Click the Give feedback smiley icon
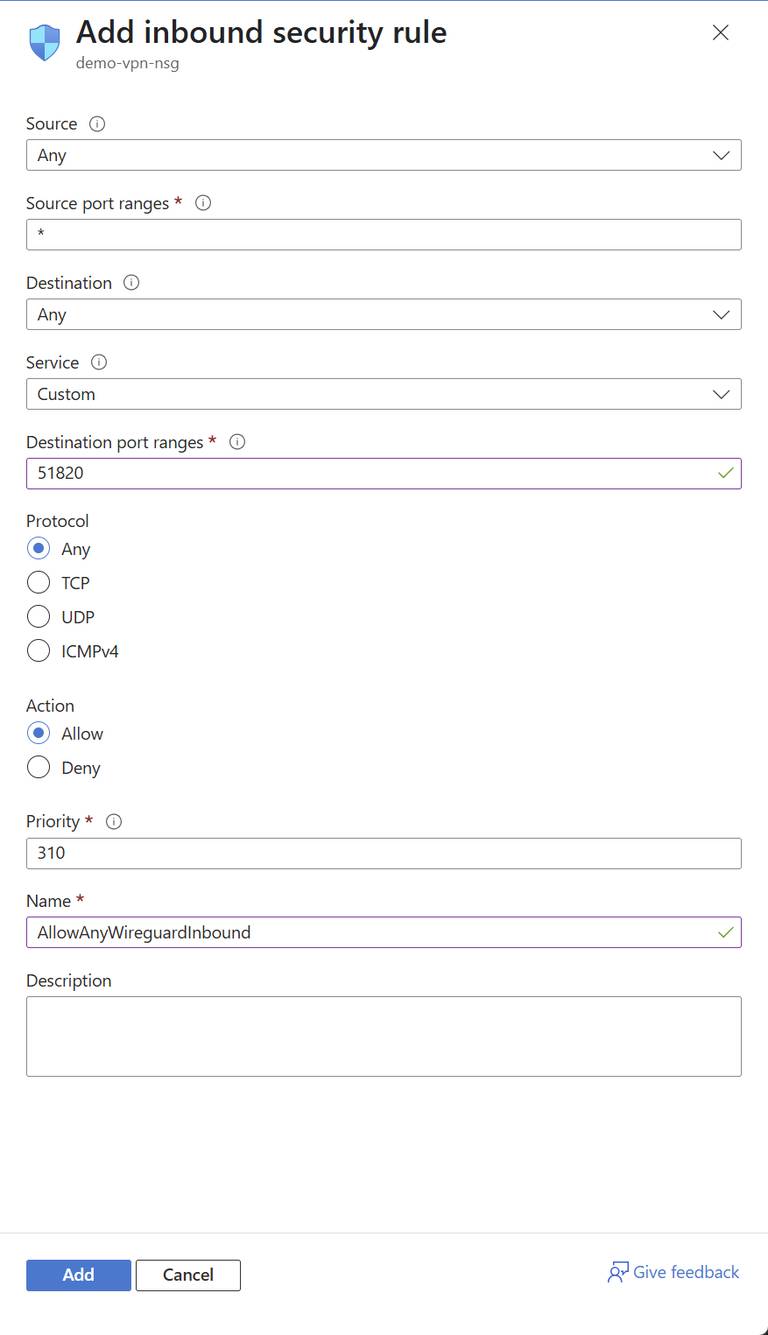 618,1271
